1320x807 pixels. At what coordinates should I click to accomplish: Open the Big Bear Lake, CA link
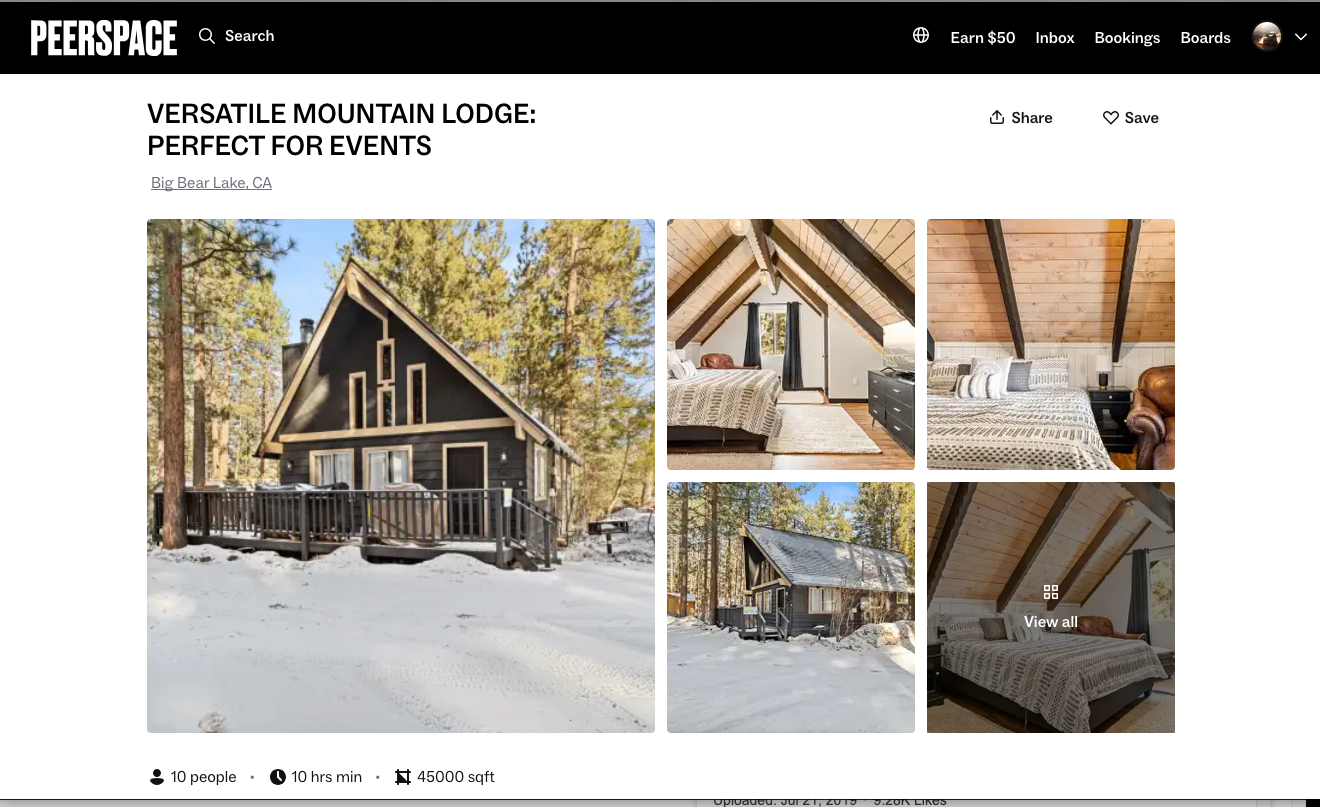(211, 183)
